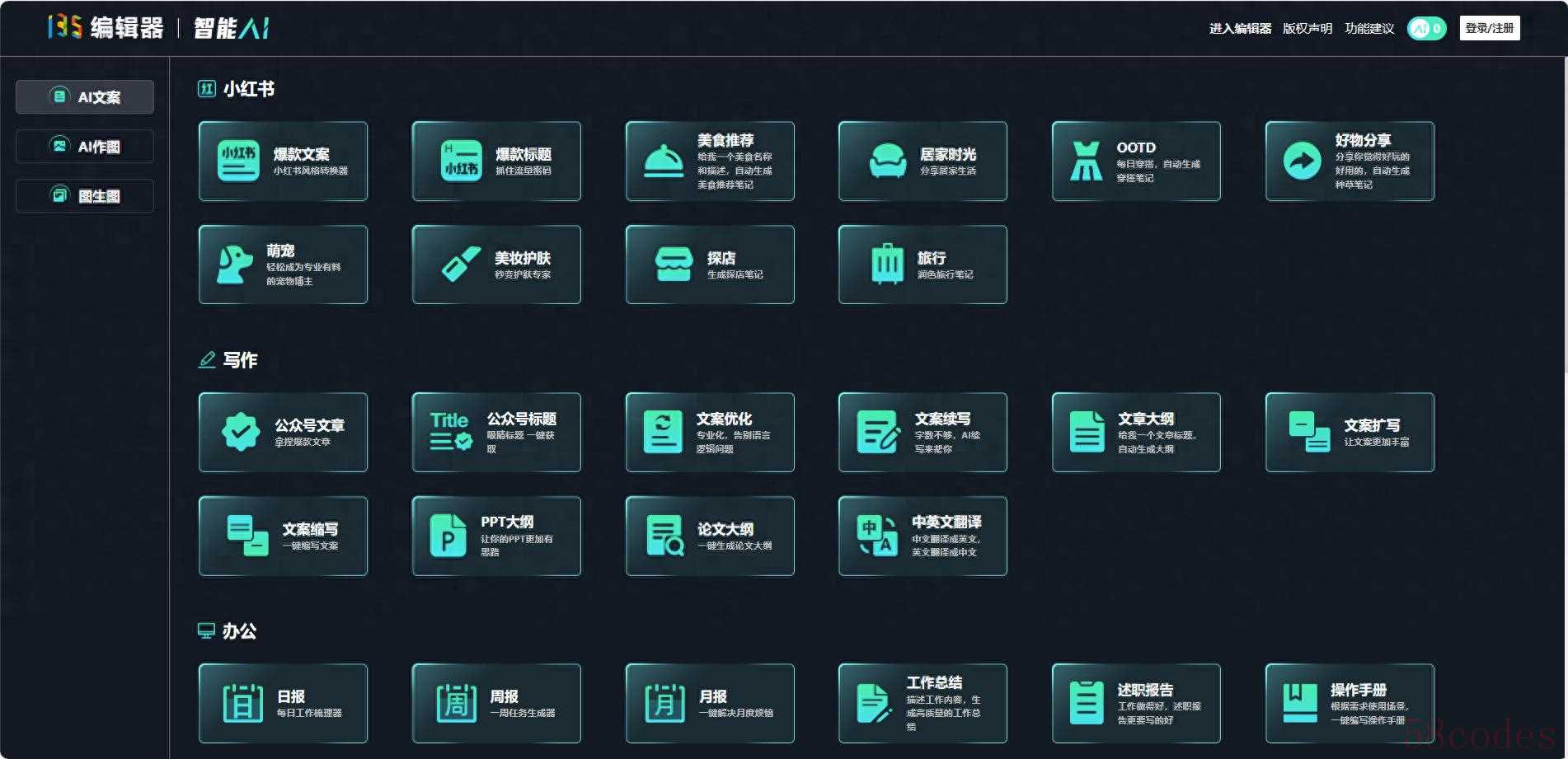1568x759 pixels.
Task: Click the 操作手册 card title
Action: (1359, 690)
